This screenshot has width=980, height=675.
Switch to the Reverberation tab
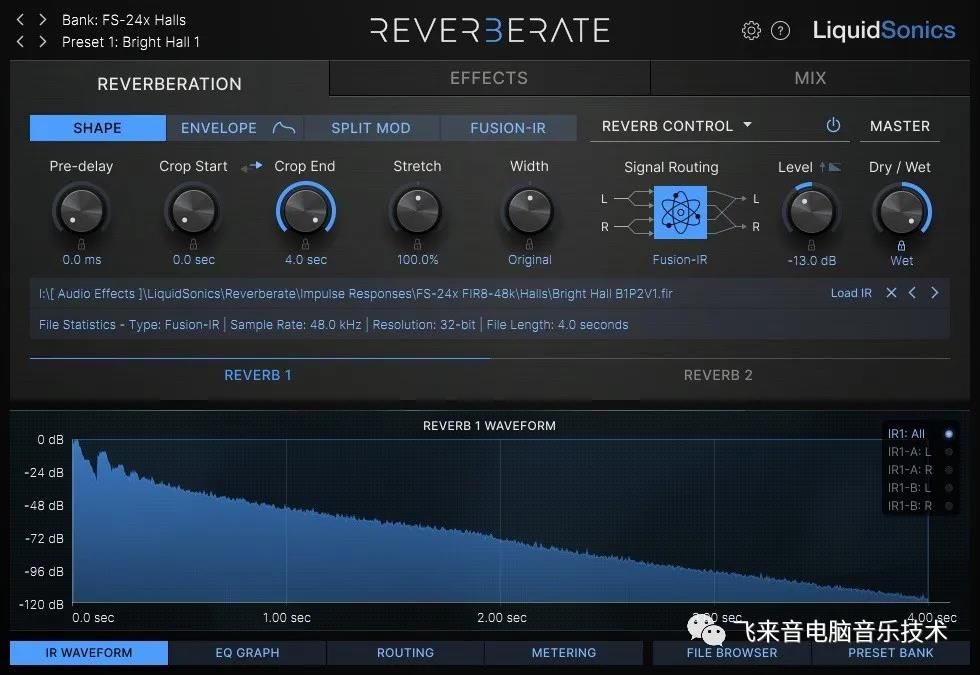(x=169, y=84)
